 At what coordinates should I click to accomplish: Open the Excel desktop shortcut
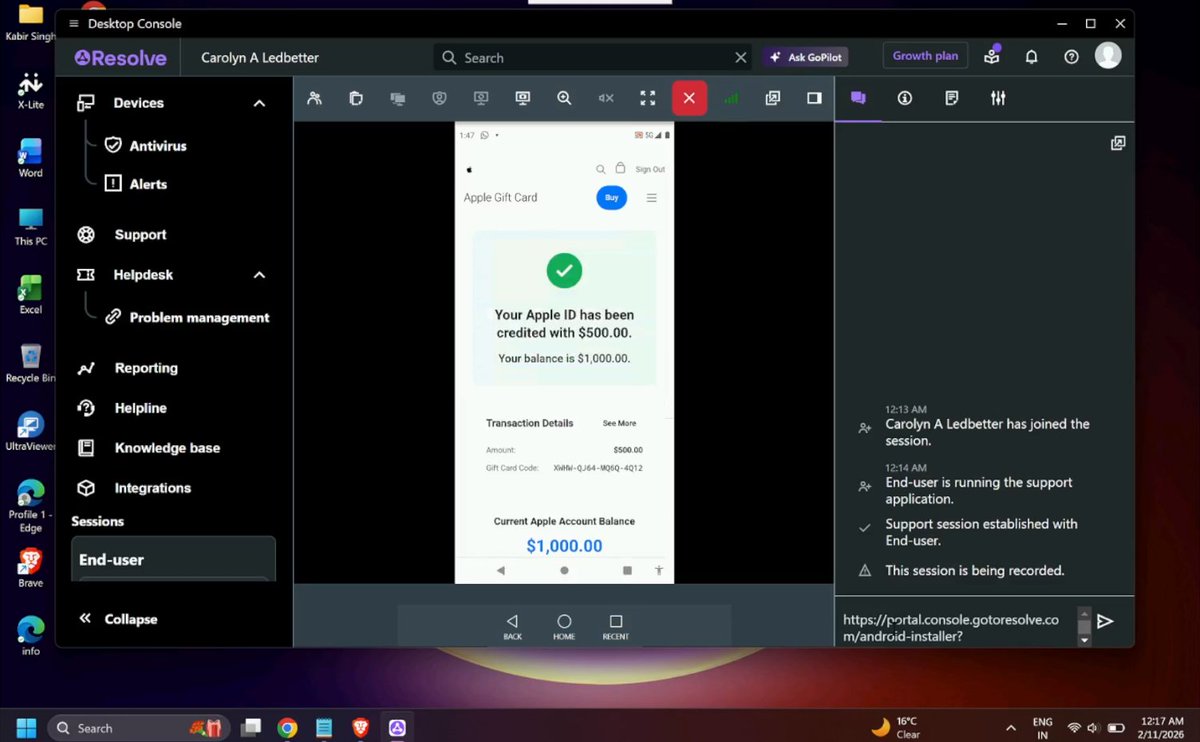click(30, 295)
